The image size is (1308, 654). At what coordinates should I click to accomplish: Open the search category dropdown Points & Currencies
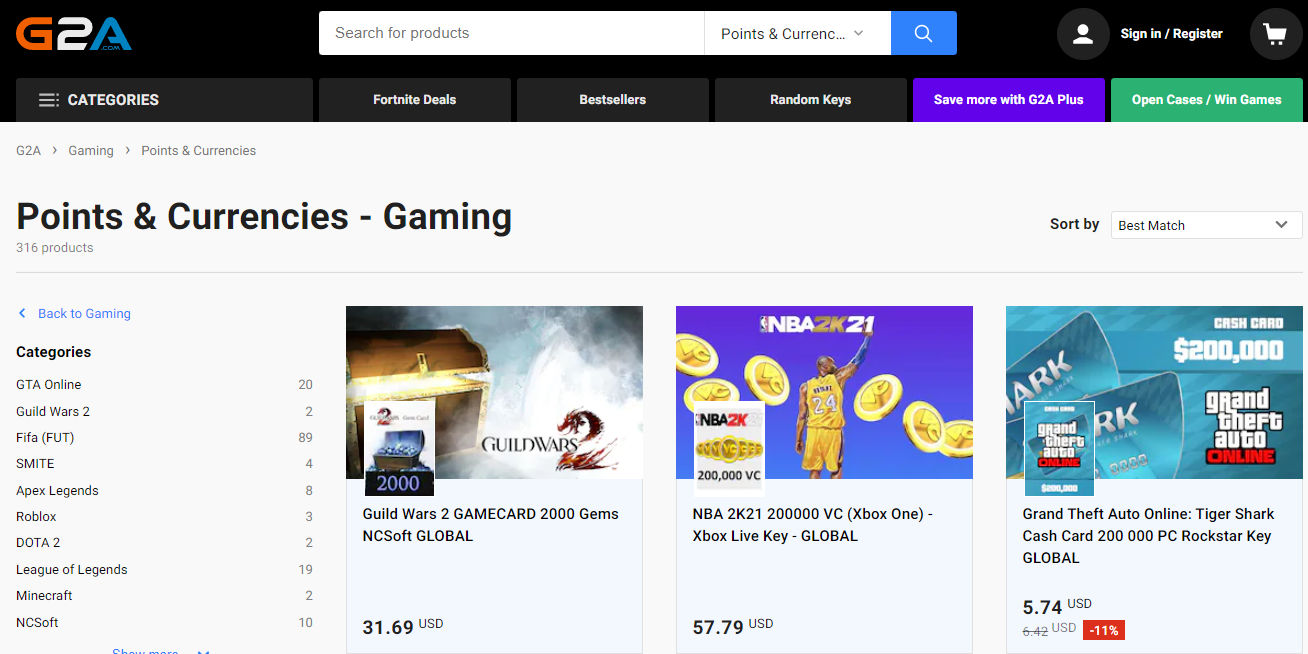pyautogui.click(x=797, y=33)
